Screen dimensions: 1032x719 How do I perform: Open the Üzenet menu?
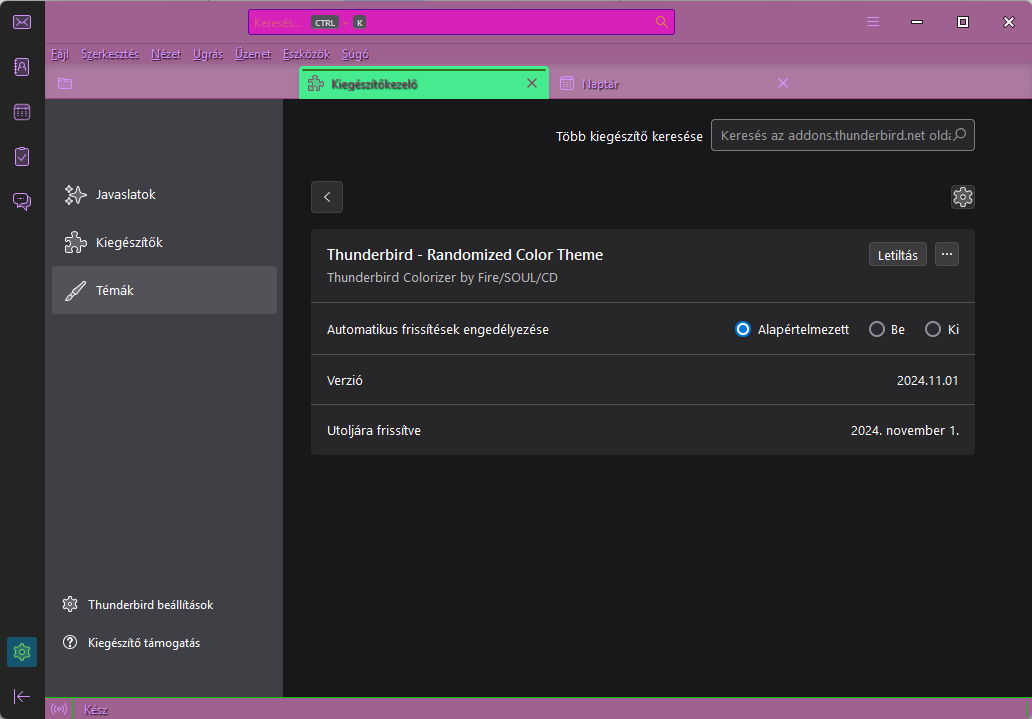253,54
